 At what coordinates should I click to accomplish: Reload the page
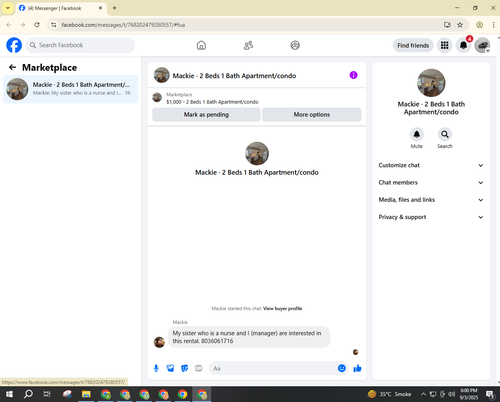(x=37, y=25)
